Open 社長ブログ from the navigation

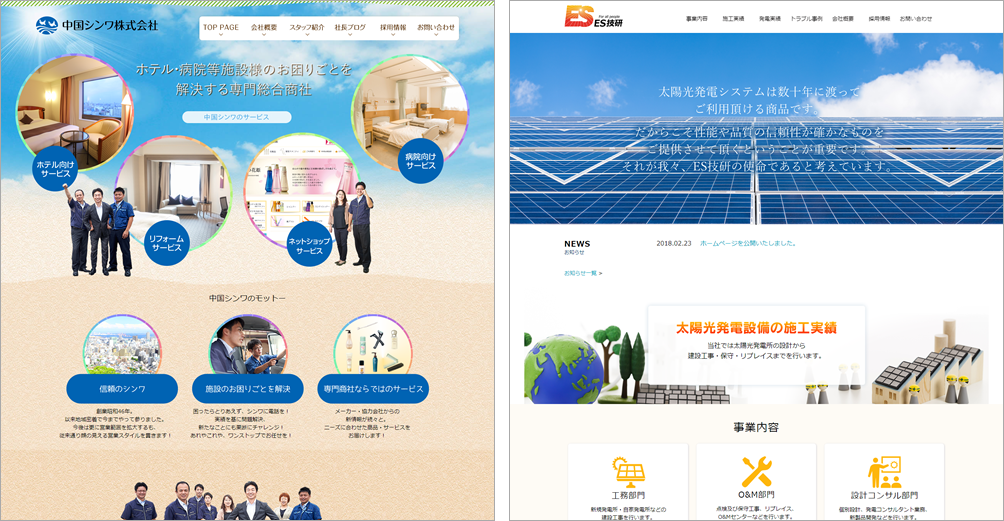[350, 28]
